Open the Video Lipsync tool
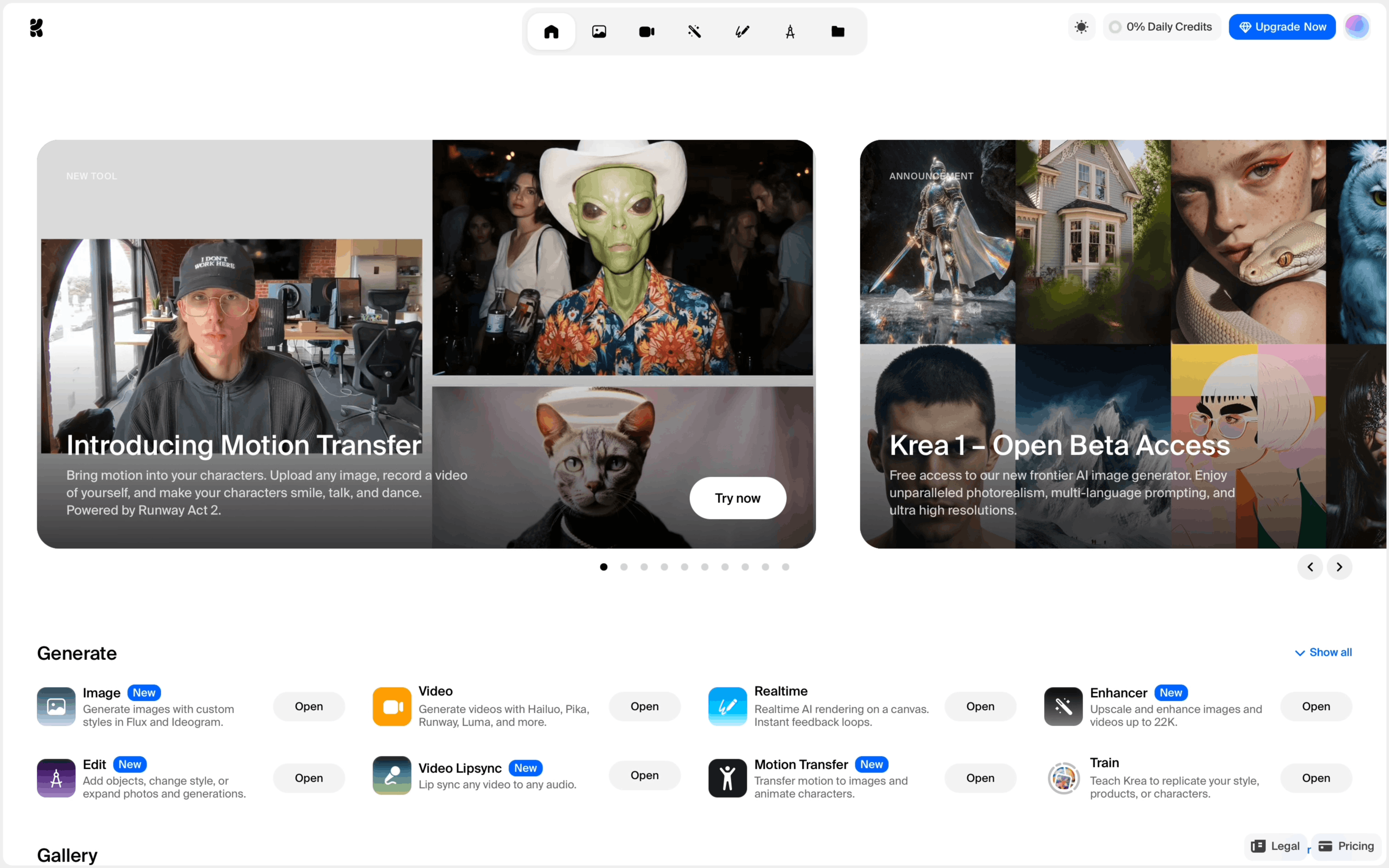The width and height of the screenshot is (1389, 868). tap(644, 775)
